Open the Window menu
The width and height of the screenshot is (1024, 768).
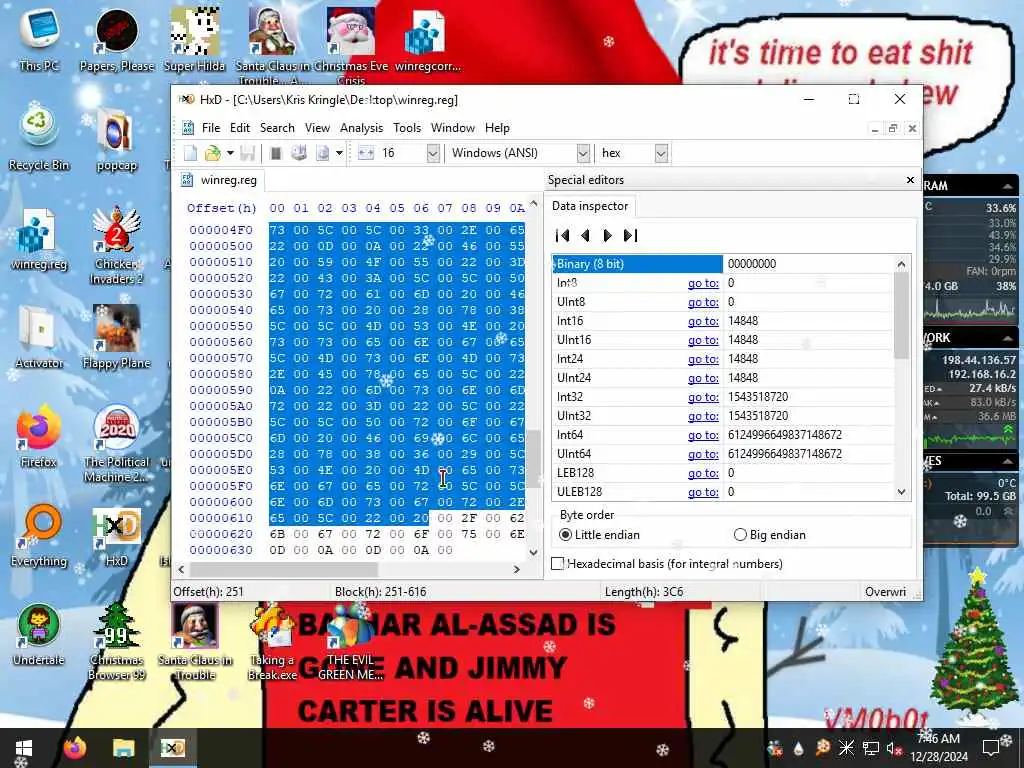453,128
